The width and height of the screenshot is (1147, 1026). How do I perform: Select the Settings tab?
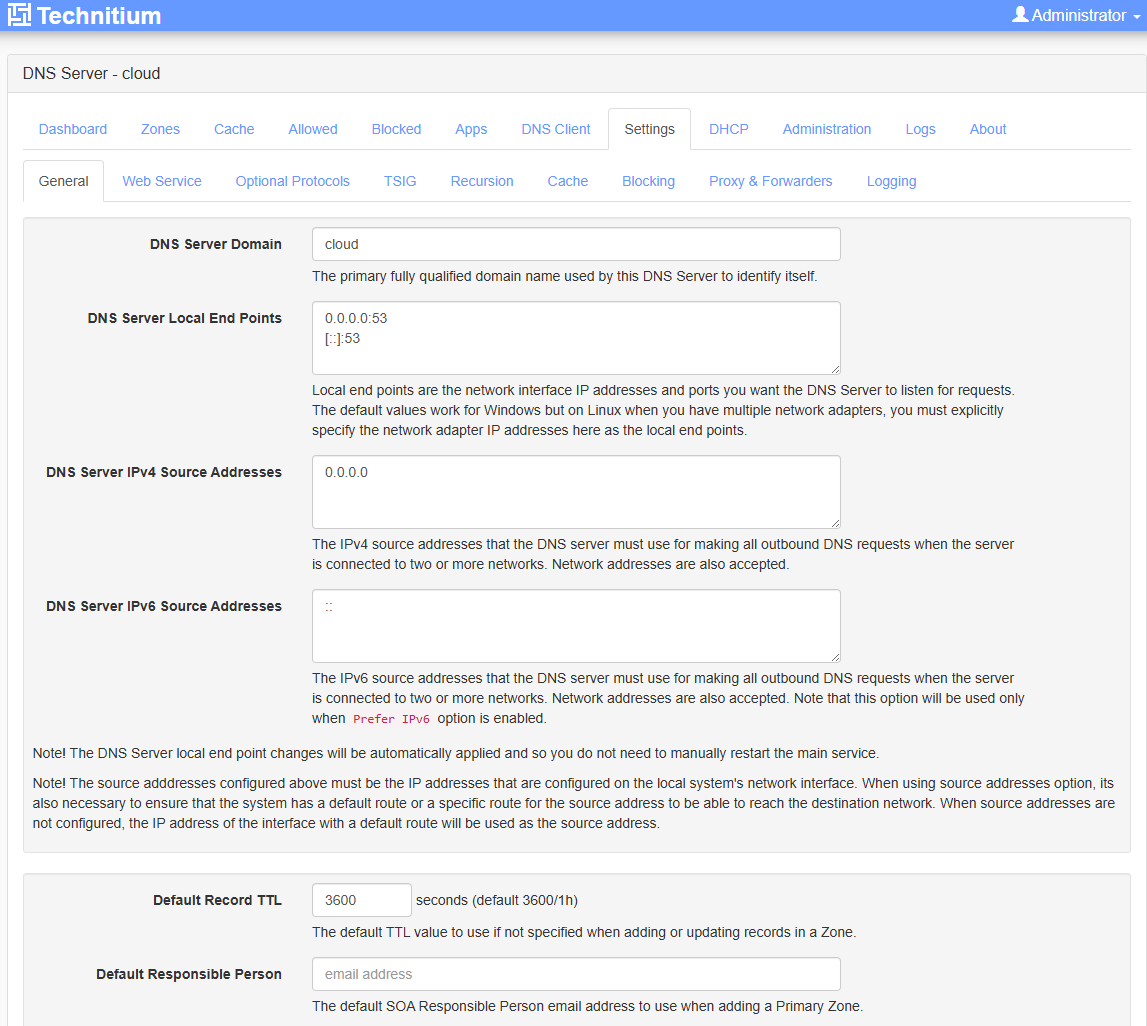click(x=650, y=129)
